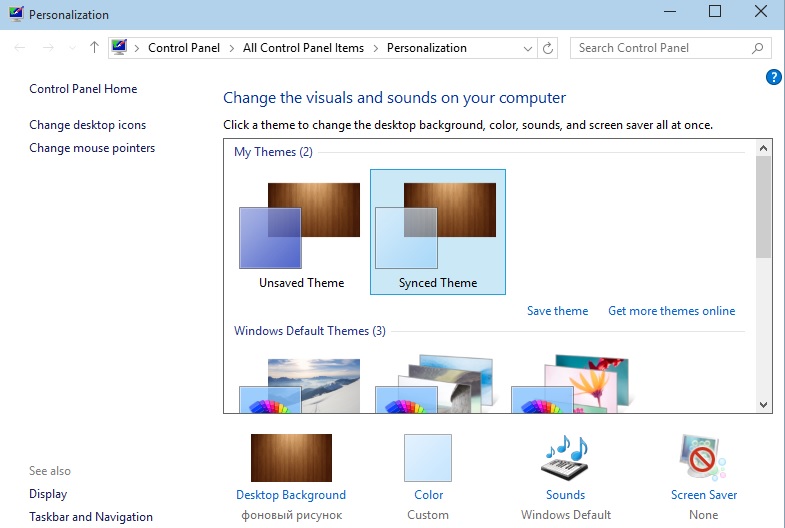Select the Synced Theme

(x=438, y=232)
